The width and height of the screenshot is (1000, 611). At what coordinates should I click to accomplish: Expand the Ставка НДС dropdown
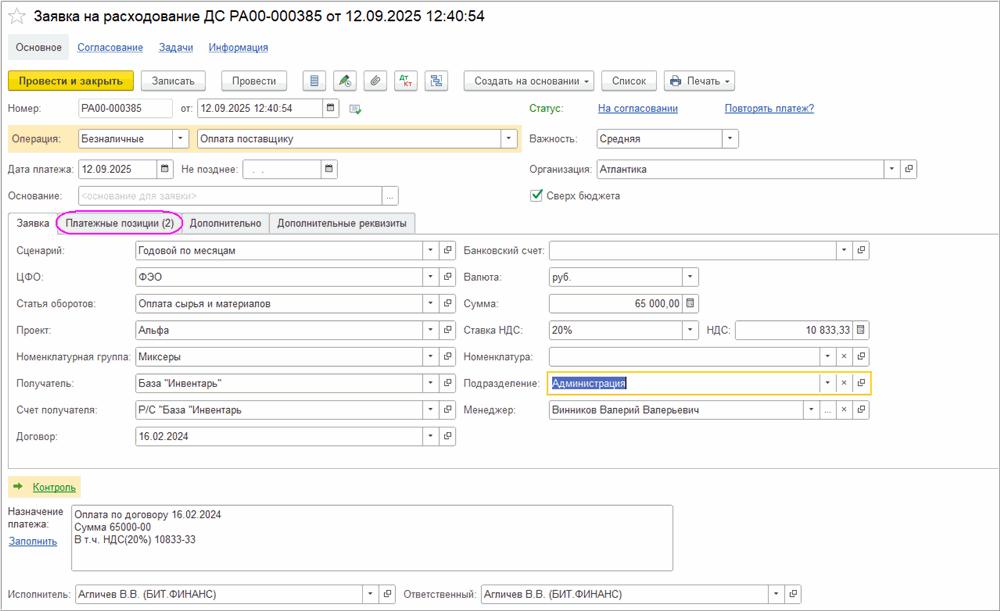click(x=690, y=330)
